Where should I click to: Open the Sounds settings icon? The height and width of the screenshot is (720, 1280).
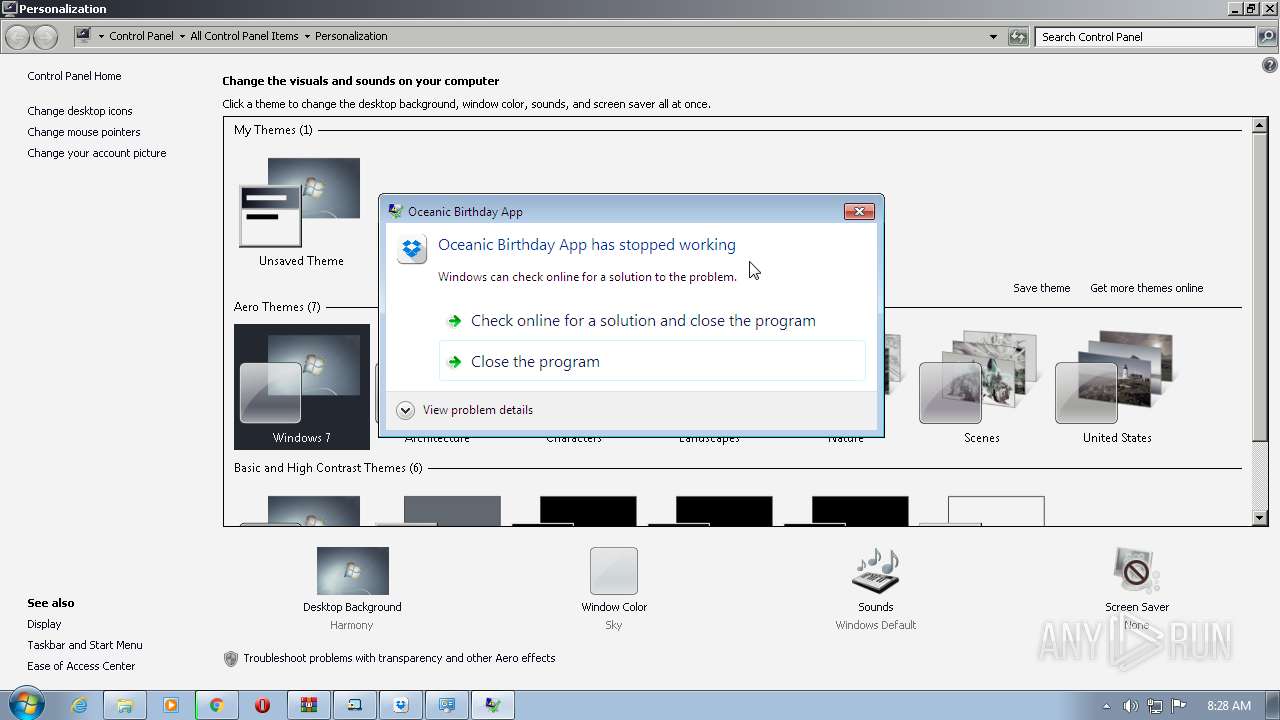pos(876,571)
